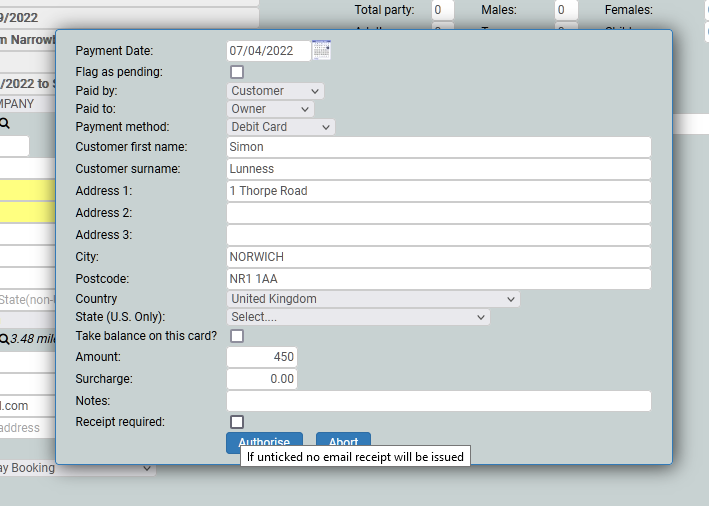The height and width of the screenshot is (506, 709).
Task: Click the Customer surname field
Action: pos(438,169)
